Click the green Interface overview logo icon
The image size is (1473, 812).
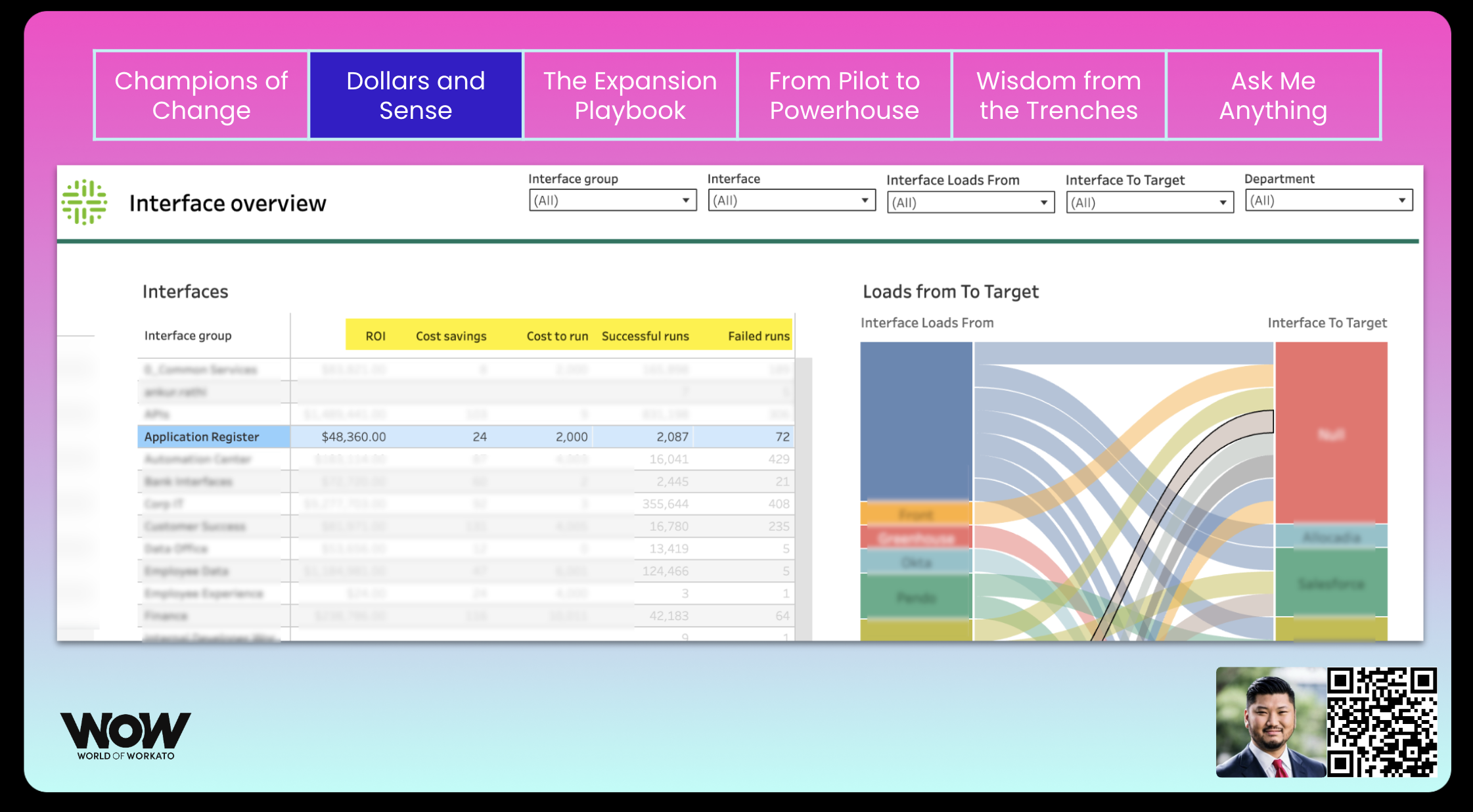coord(84,202)
